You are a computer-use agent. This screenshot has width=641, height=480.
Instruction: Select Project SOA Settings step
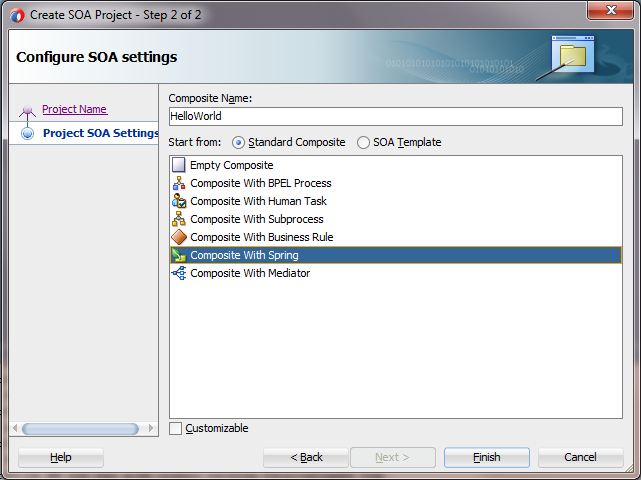[x=101, y=133]
